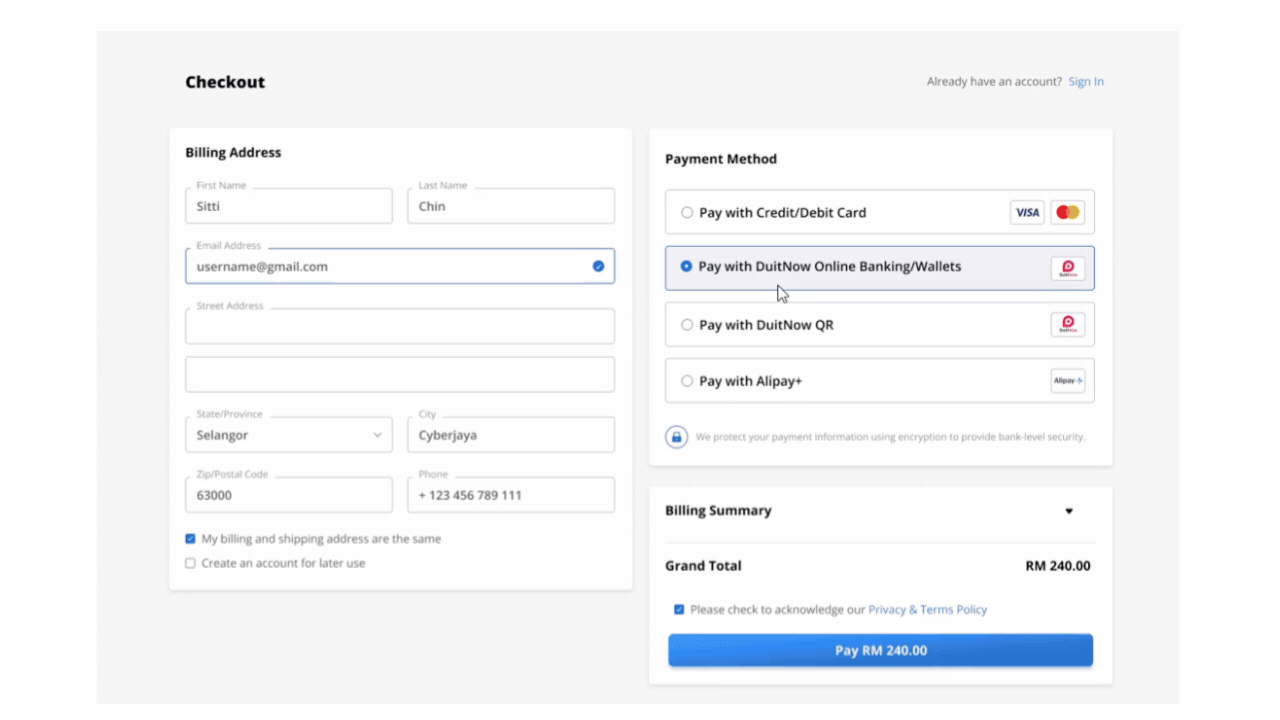Click the City field
Image resolution: width=1280 pixels, height=720 pixels.
click(x=511, y=435)
